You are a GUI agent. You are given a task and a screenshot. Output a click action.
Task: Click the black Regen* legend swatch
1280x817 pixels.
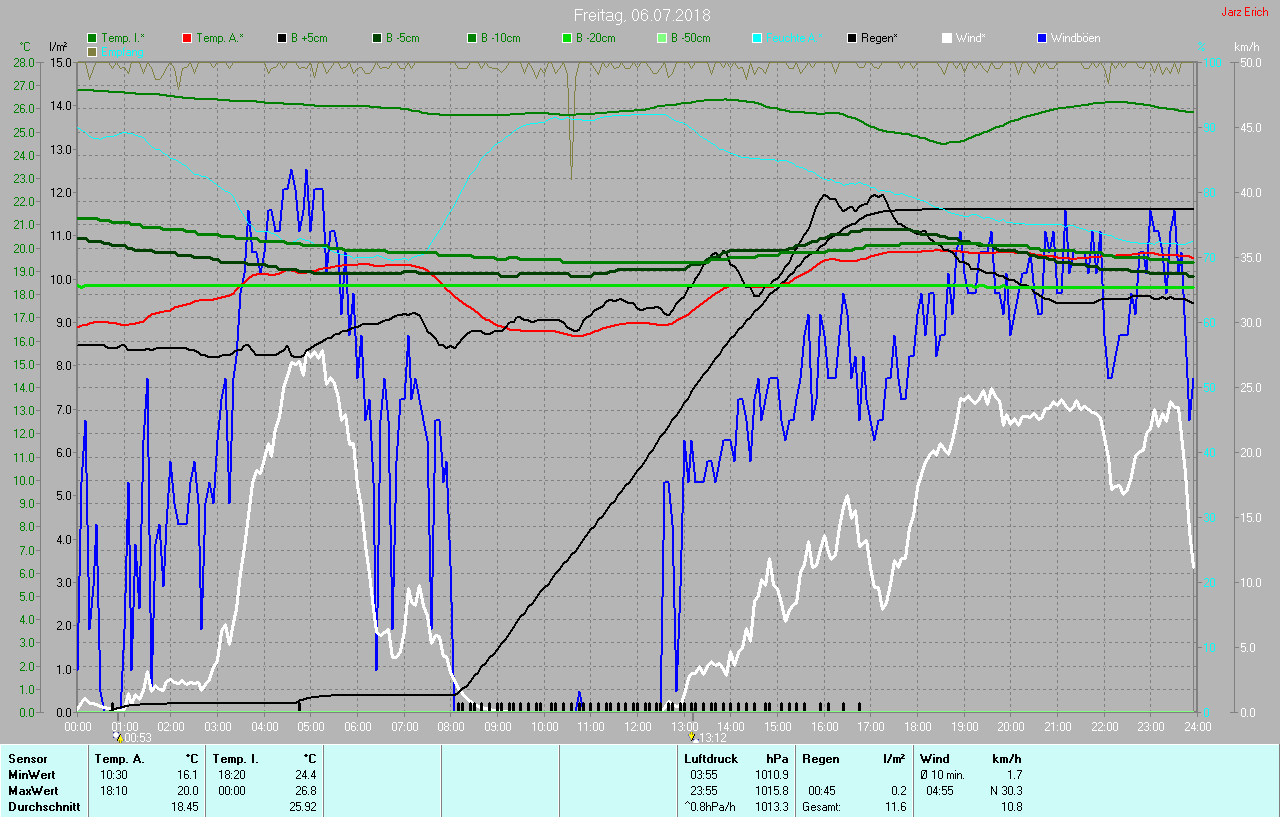(x=852, y=38)
